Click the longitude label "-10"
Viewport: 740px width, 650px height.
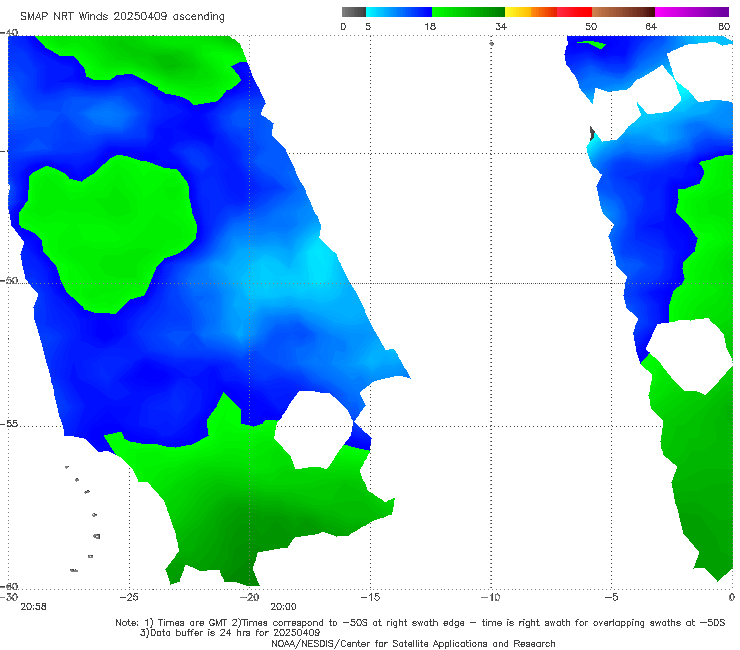[x=490, y=597]
